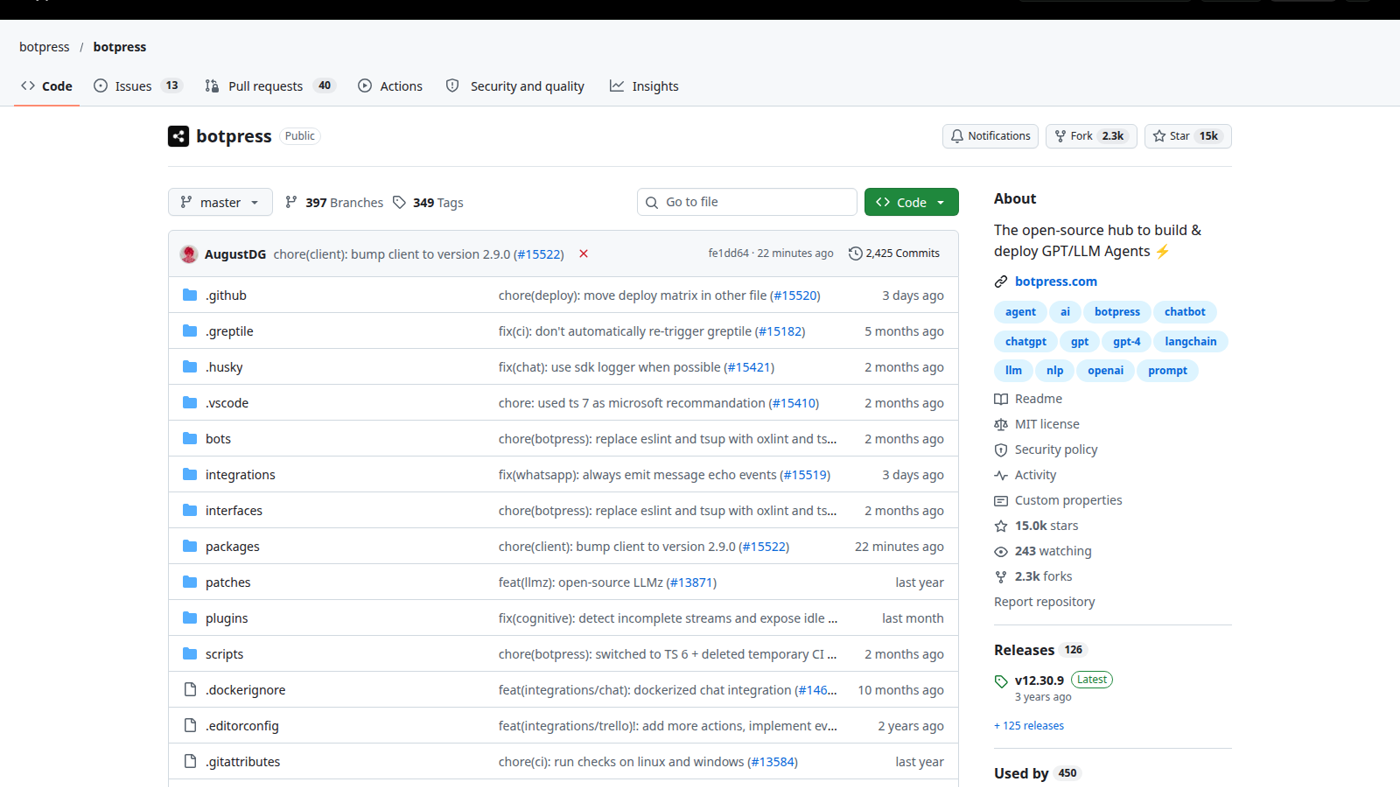This screenshot has height=787, width=1400.
Task: Switch to the Issues tab
Action: pyautogui.click(x=138, y=86)
